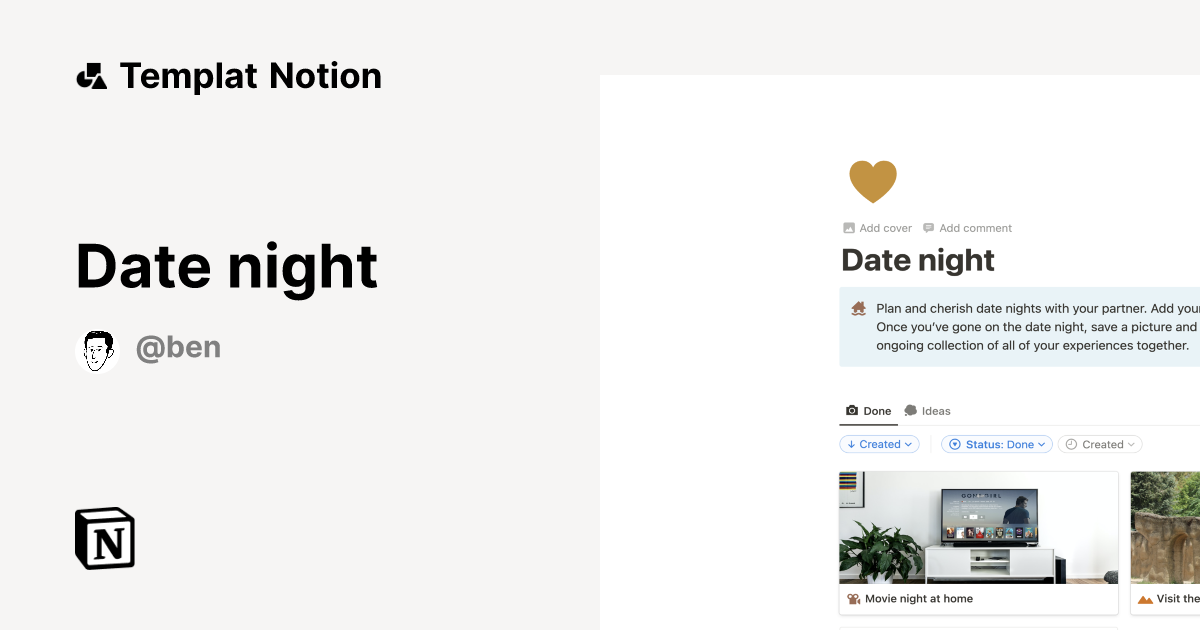Open the Movie night at home card thumbnail
This screenshot has height=630, width=1200.
coord(978,527)
